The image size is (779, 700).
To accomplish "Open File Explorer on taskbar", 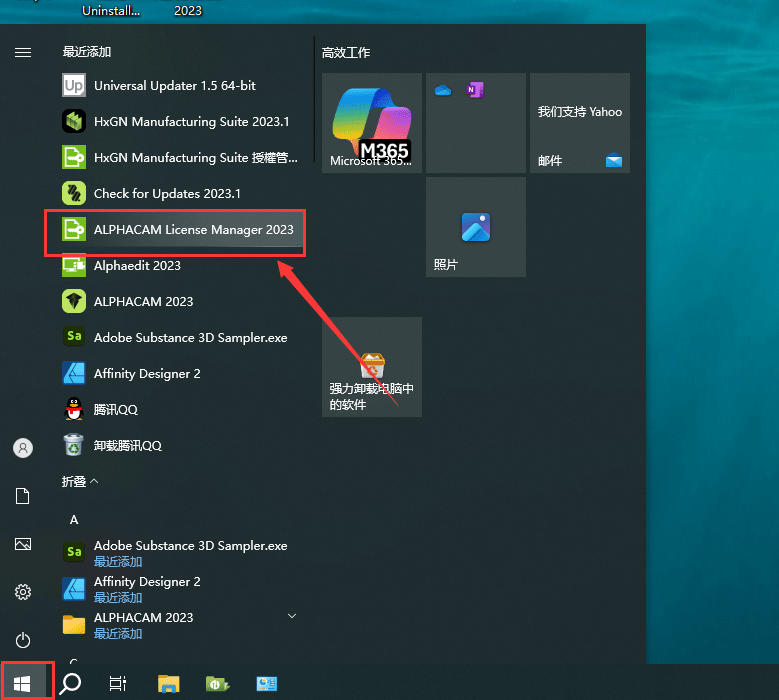I will pos(168,684).
